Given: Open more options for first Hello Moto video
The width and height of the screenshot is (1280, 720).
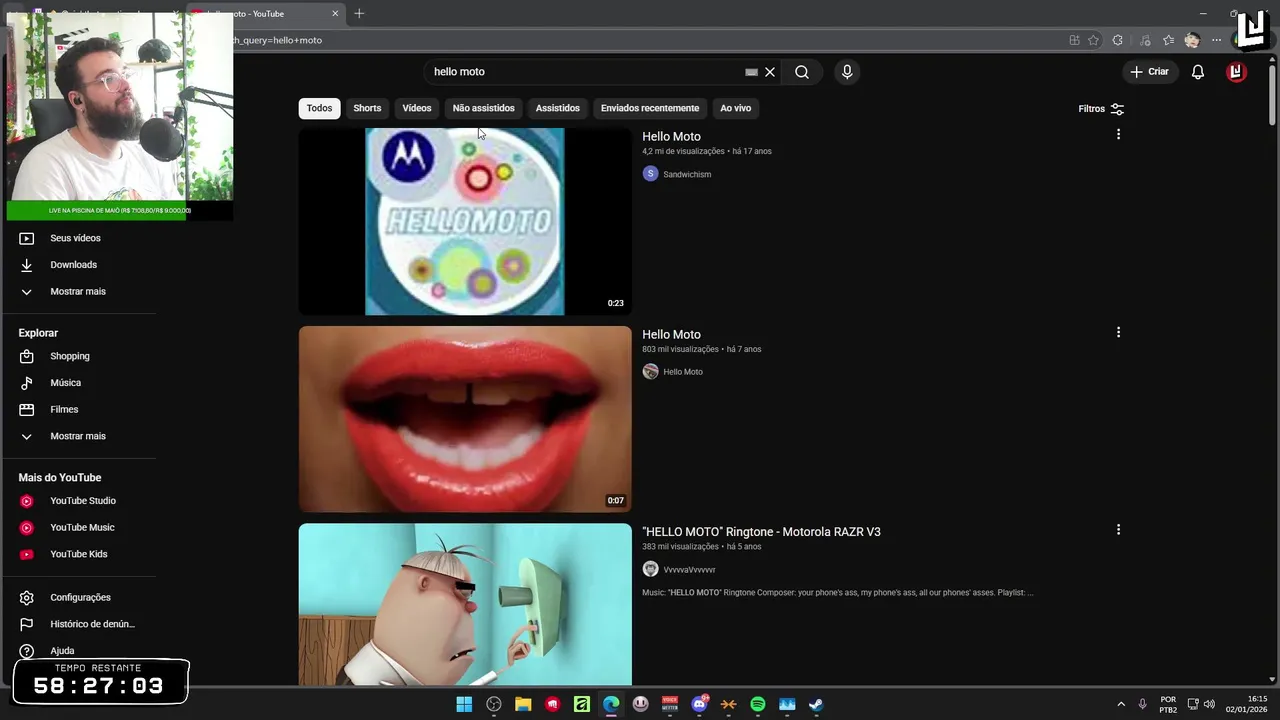Looking at the screenshot, I should 1118,134.
